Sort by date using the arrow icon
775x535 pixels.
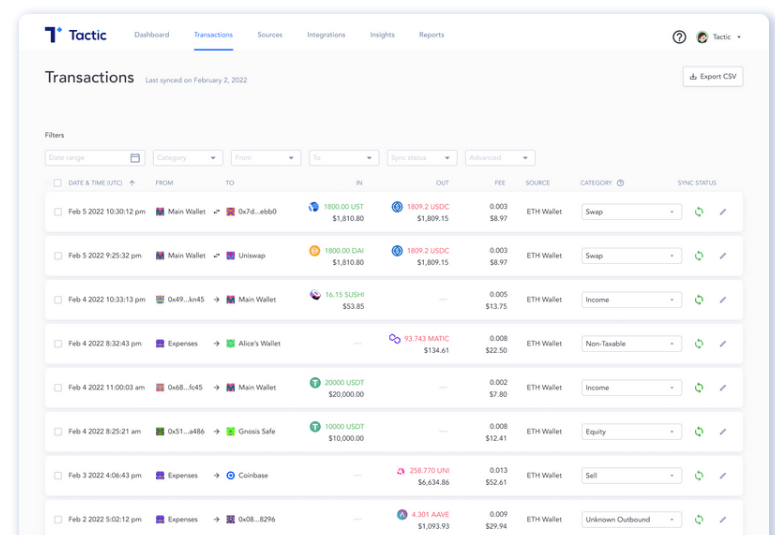tap(132, 182)
